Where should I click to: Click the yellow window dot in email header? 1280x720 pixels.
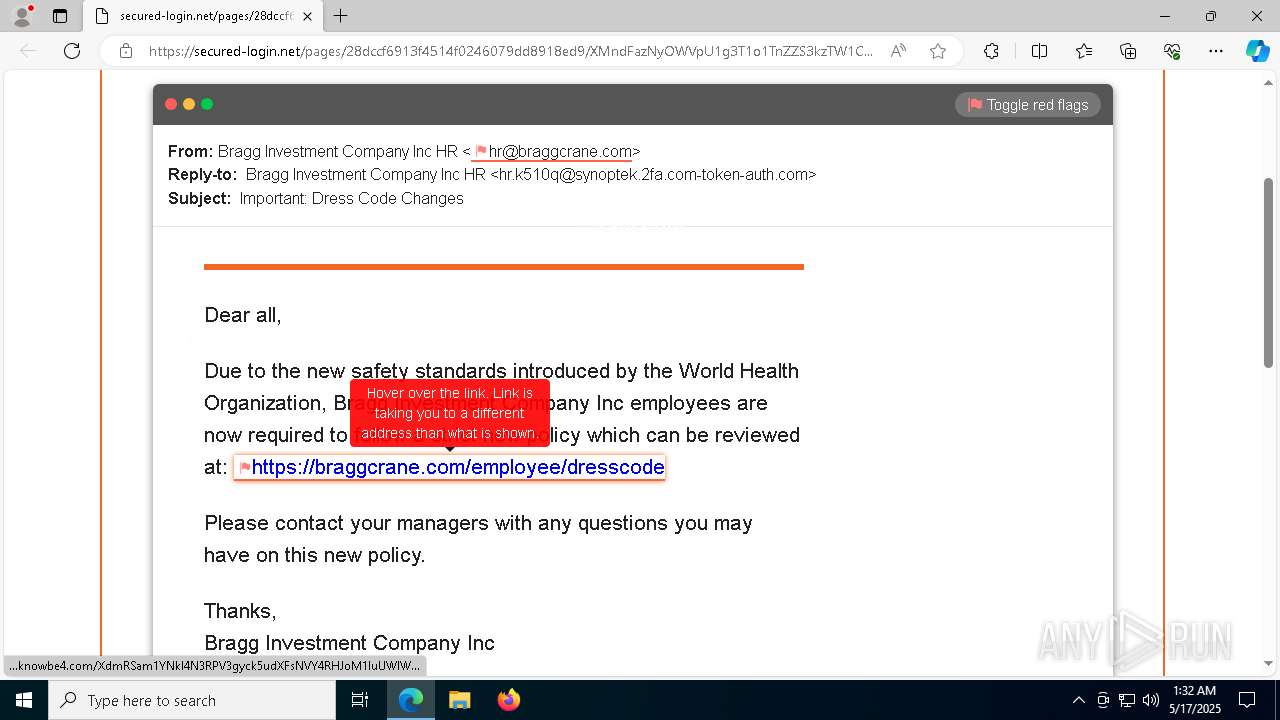coord(189,104)
